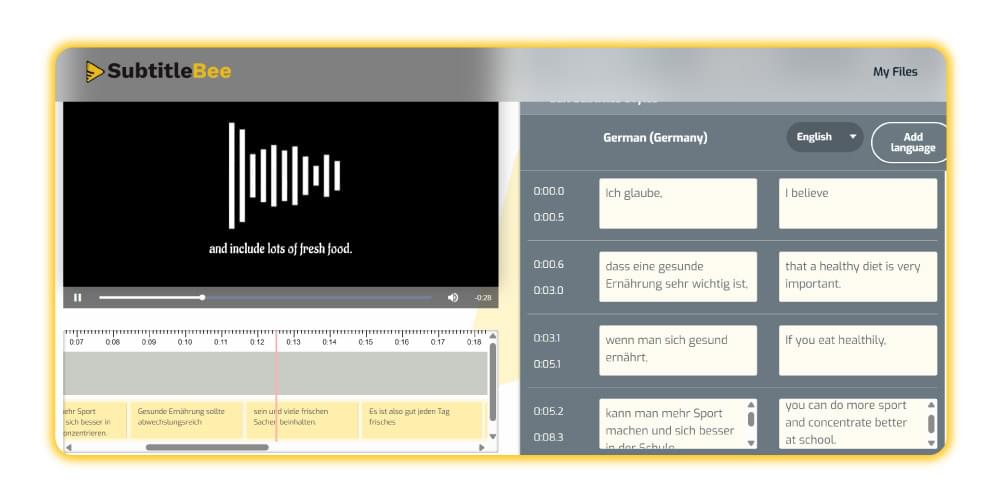Screen dimensions: 1000x502
Task: Edit 'you can do more sport' translation field
Action: [858, 424]
